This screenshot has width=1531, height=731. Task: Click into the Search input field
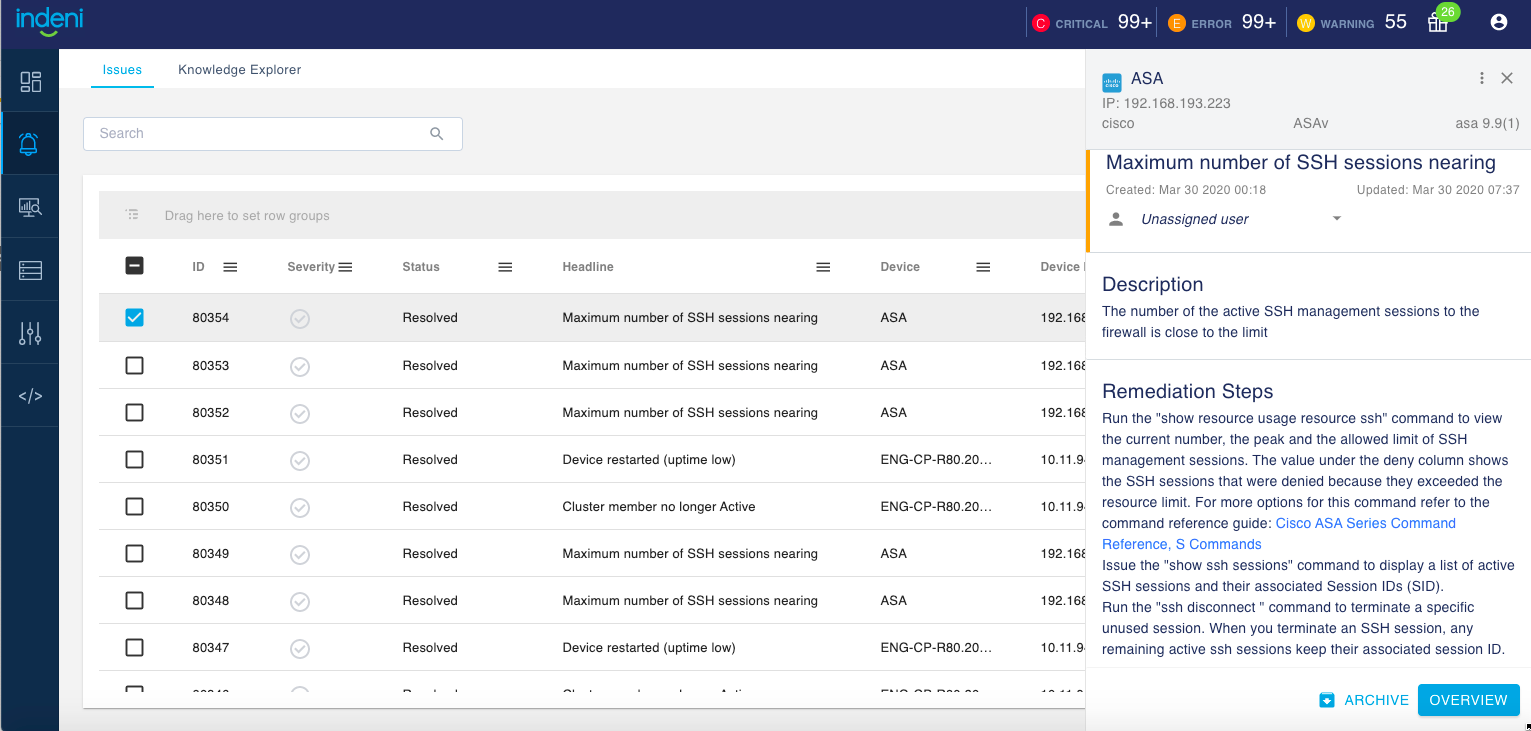260,134
